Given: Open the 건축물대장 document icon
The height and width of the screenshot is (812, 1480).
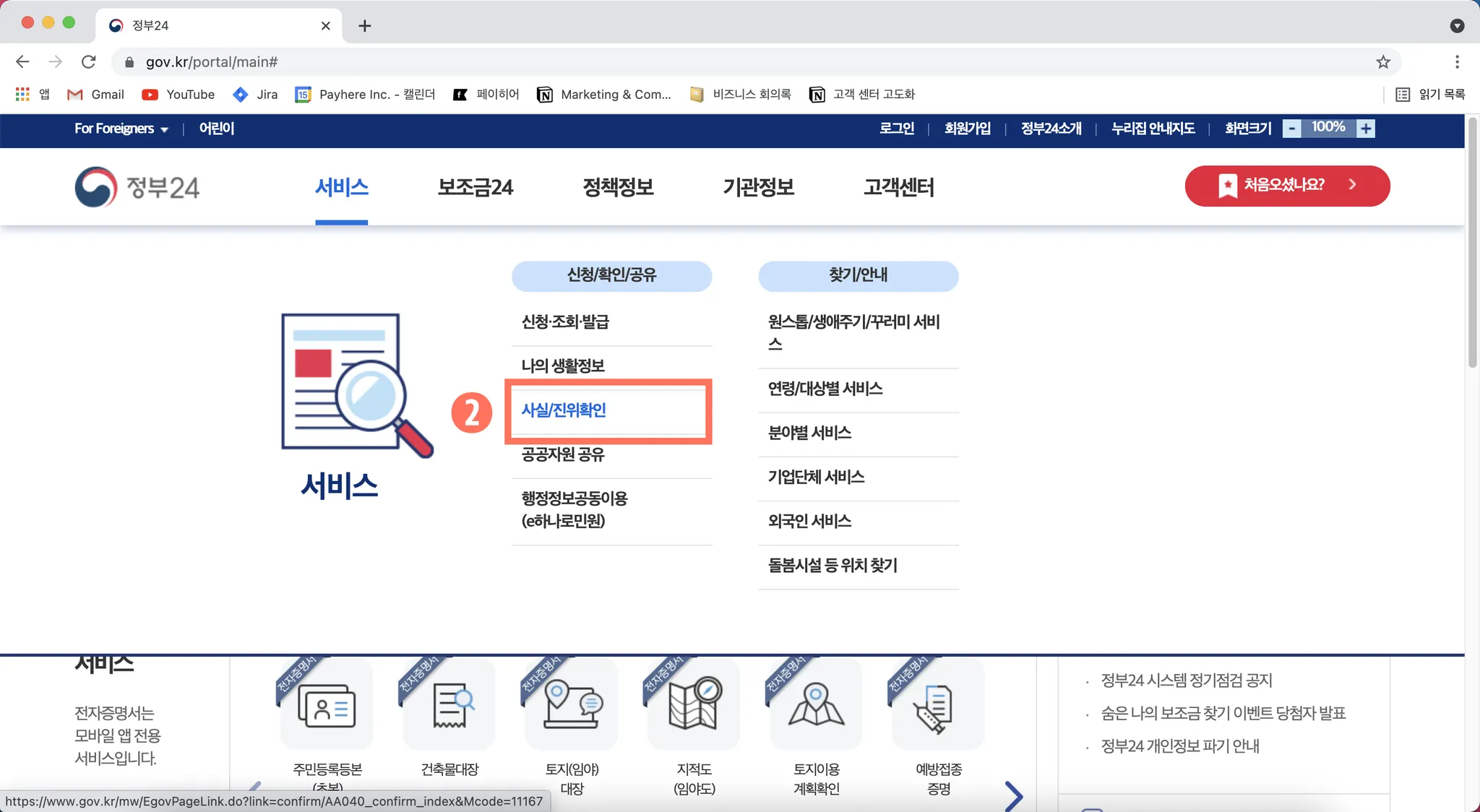Looking at the screenshot, I should pyautogui.click(x=449, y=706).
